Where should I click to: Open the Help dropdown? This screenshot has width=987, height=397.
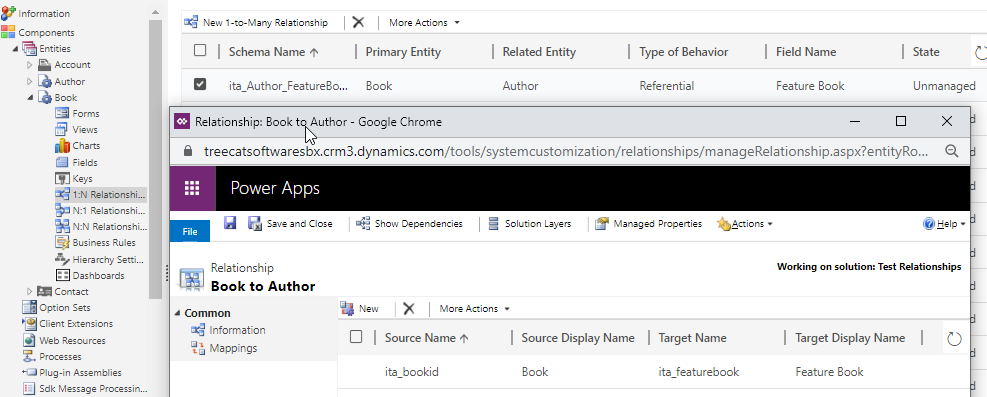[x=944, y=223]
